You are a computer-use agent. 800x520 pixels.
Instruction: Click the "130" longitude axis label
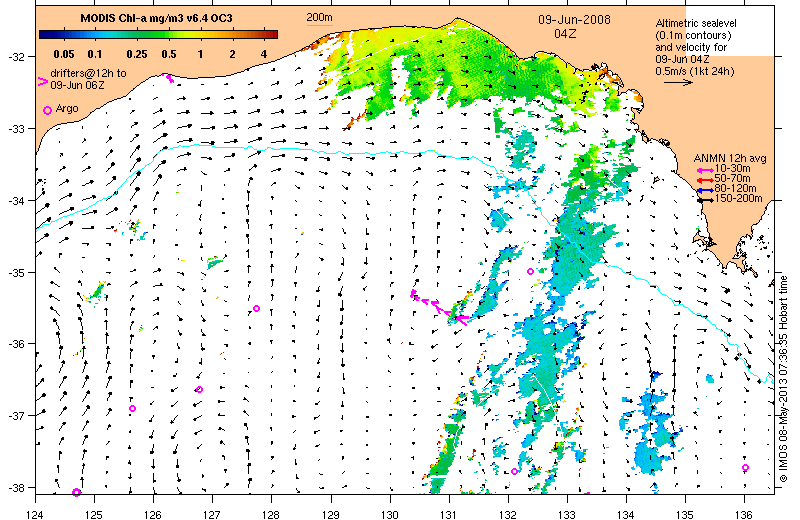(x=390, y=514)
